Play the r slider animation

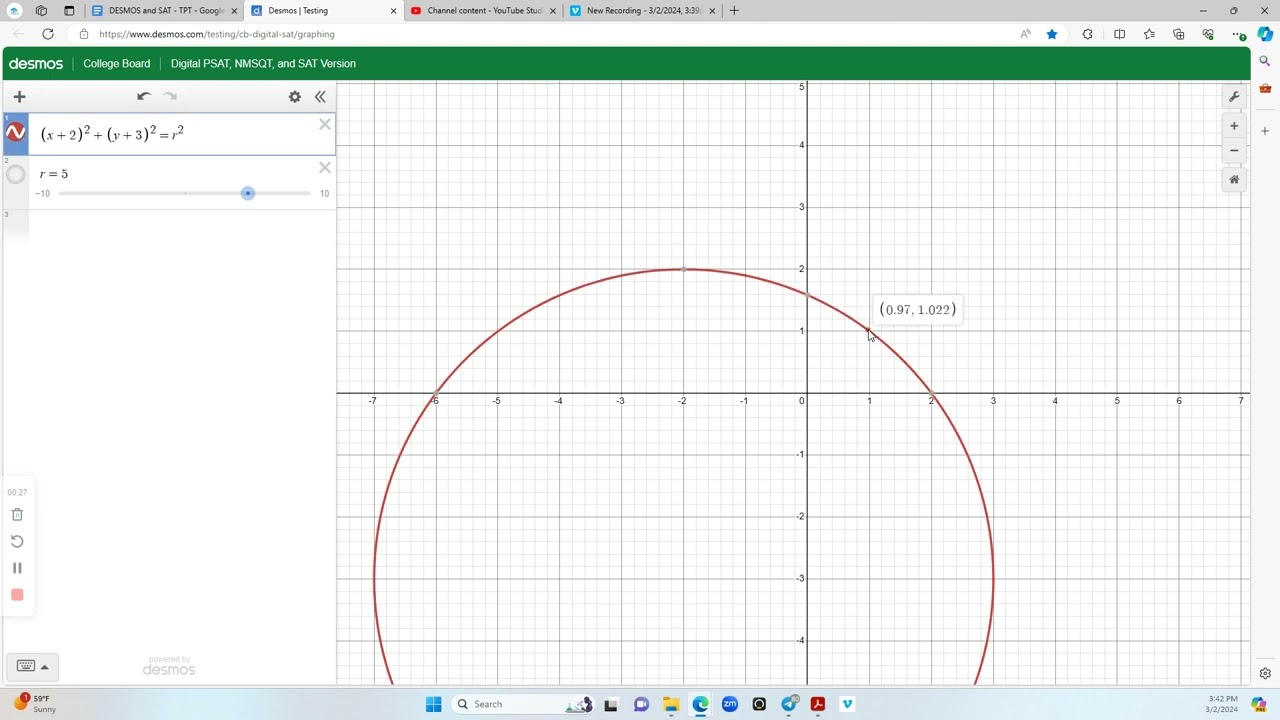(15, 175)
